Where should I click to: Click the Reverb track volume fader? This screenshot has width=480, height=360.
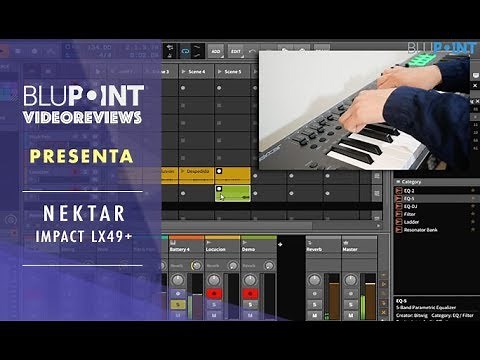(x=334, y=297)
